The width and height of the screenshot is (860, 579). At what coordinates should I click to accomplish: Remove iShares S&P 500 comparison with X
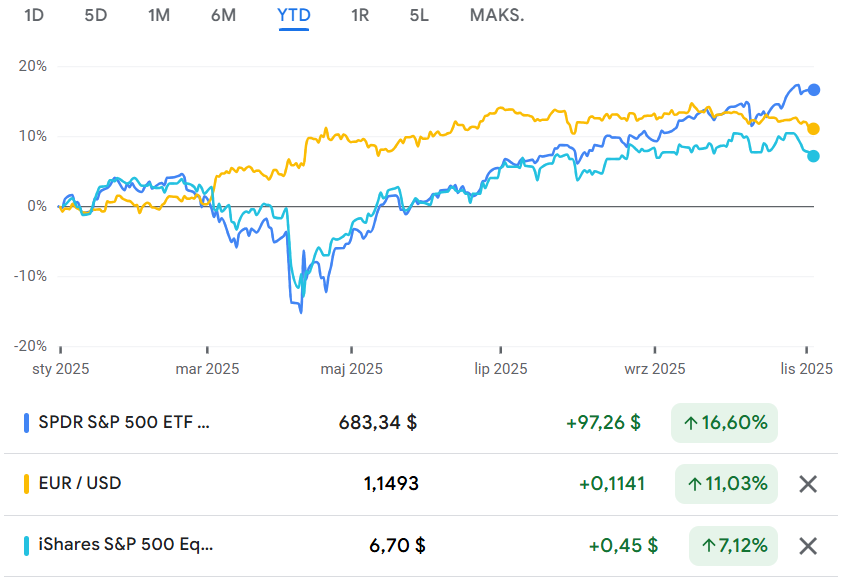tap(808, 546)
